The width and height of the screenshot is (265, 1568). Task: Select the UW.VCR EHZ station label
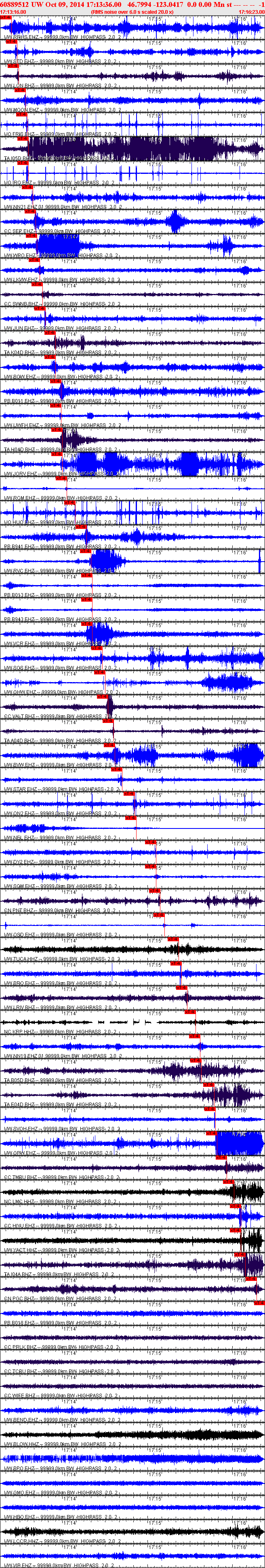click(x=60, y=644)
